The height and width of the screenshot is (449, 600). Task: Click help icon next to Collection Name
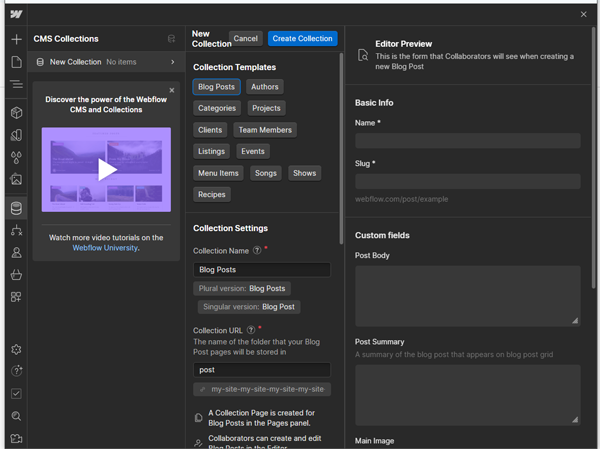[x=257, y=250]
